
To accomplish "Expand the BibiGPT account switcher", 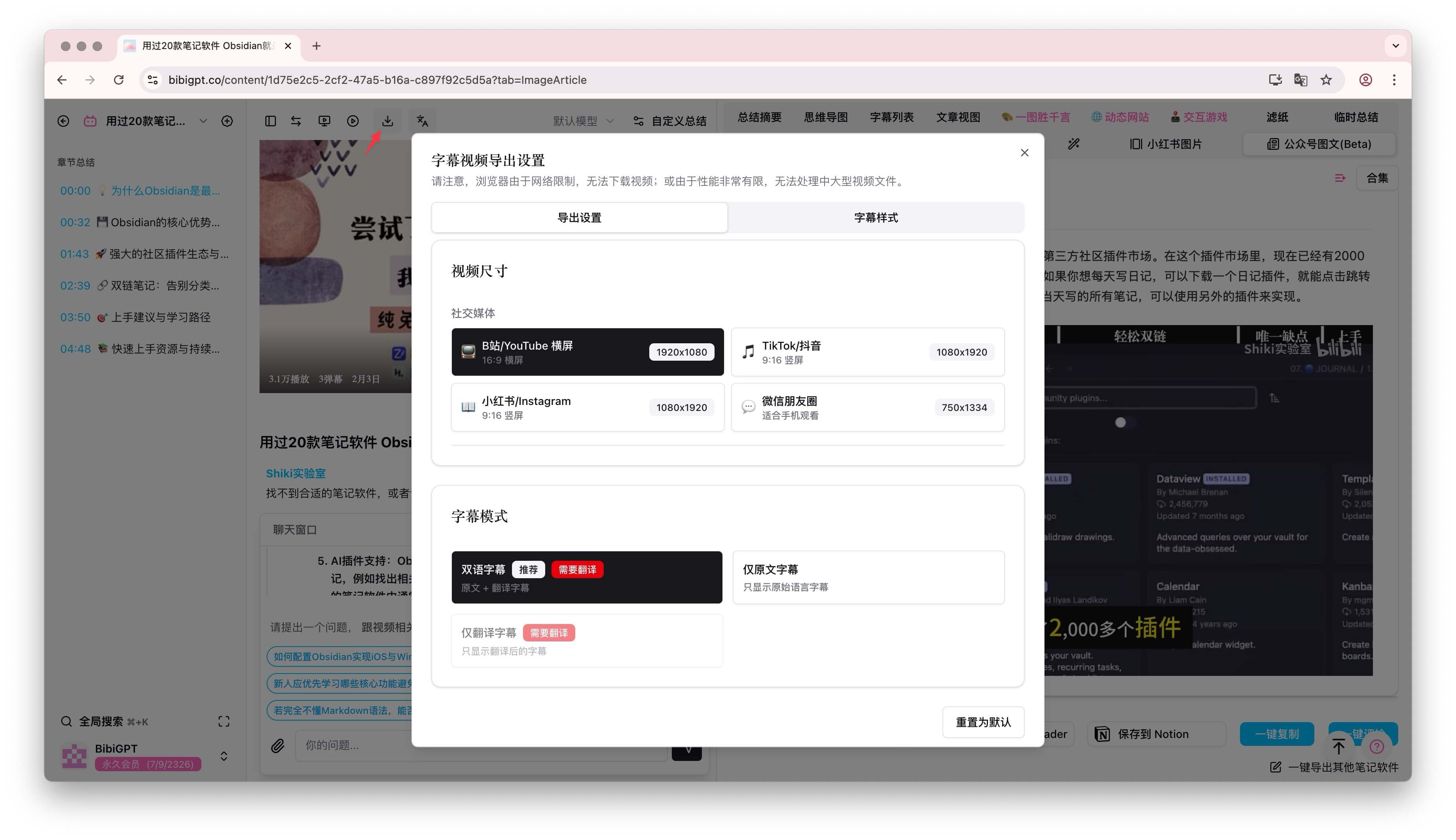I will (224, 756).
